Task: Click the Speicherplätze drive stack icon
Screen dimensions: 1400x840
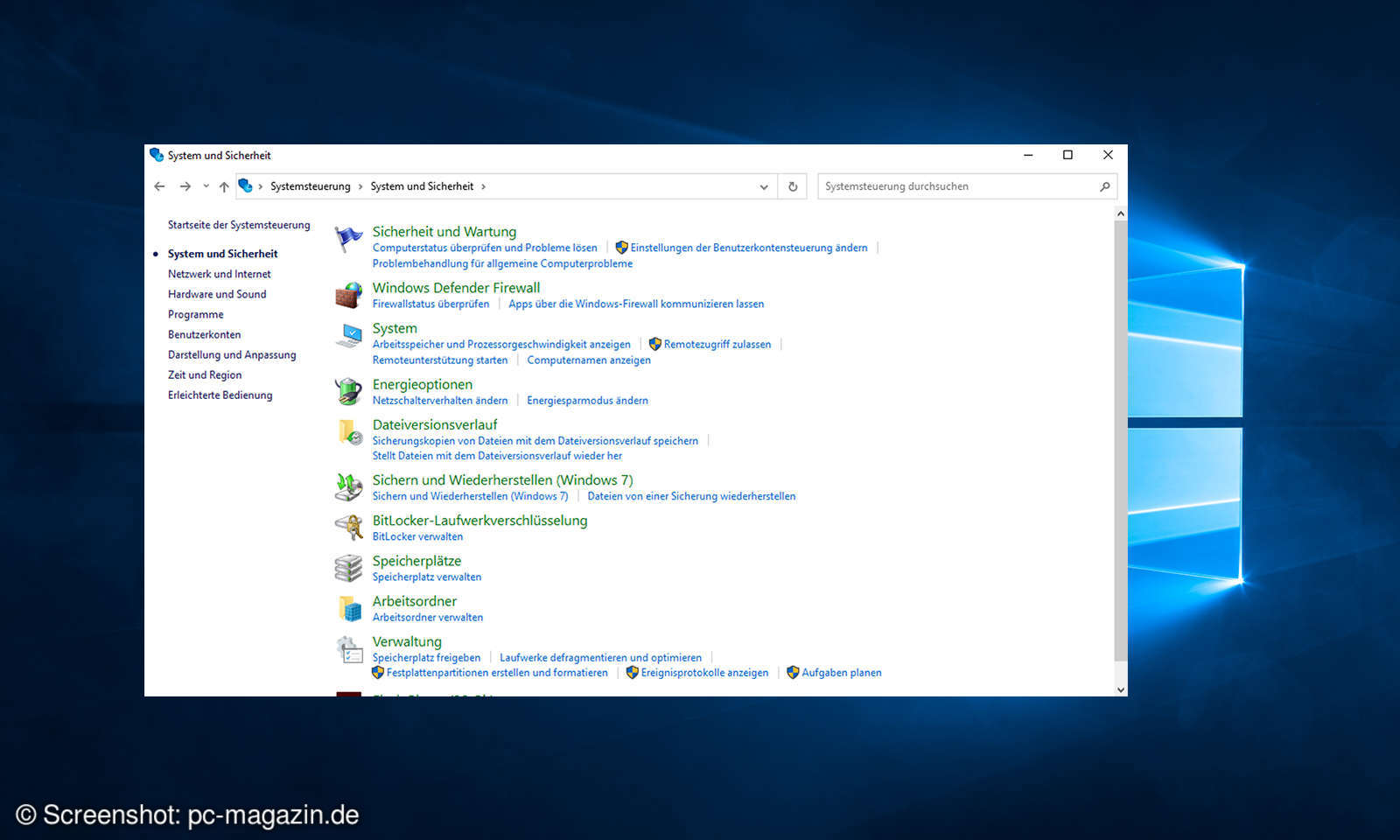Action: click(x=349, y=567)
